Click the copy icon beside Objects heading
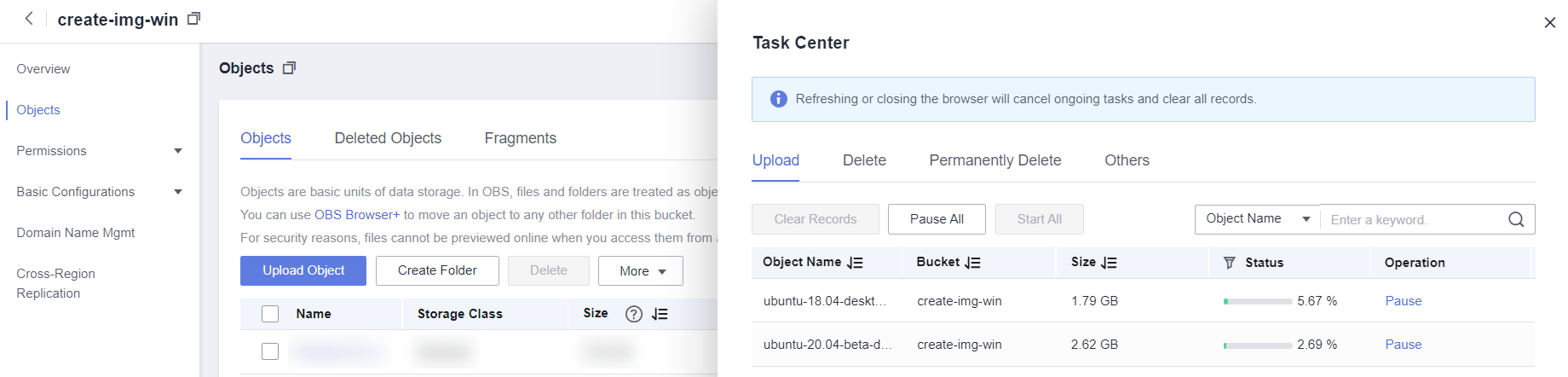Screen dimensions: 1568x377 [x=289, y=68]
